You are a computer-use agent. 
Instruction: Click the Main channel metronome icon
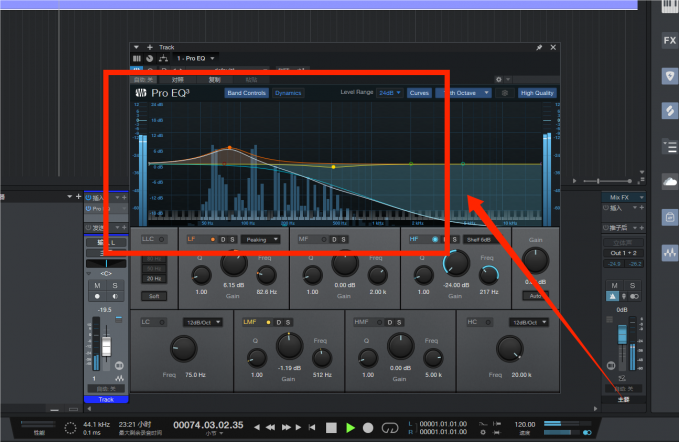pyautogui.click(x=612, y=297)
